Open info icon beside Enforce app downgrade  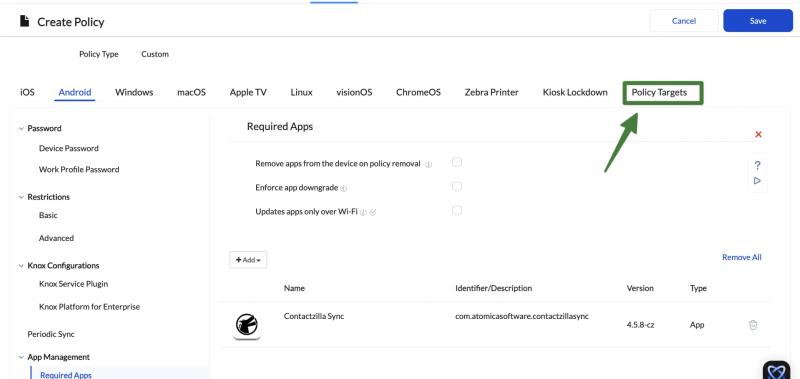(343, 188)
